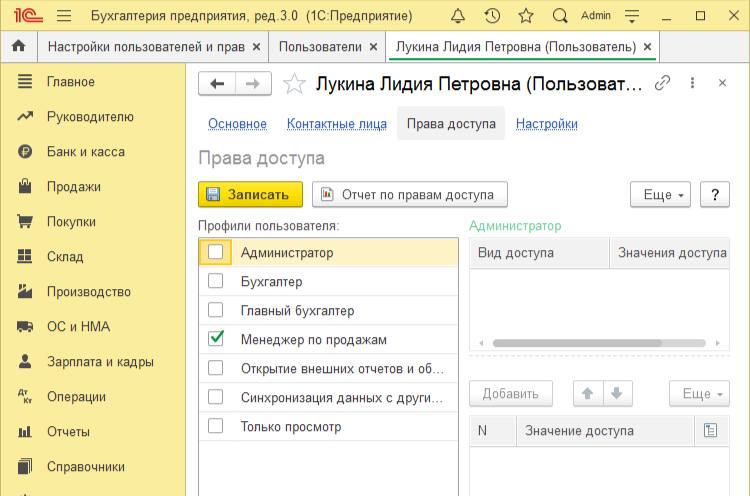Open favorites star in title bar
The height and width of the screenshot is (496, 750).
526,16
